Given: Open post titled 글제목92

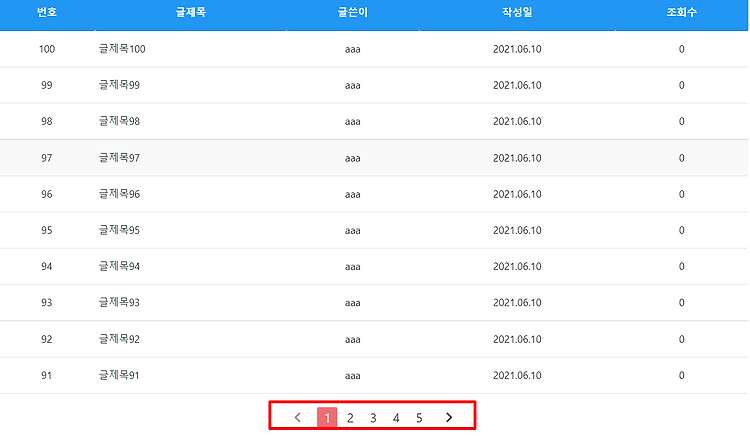Looking at the screenshot, I should pyautogui.click(x=119, y=339).
